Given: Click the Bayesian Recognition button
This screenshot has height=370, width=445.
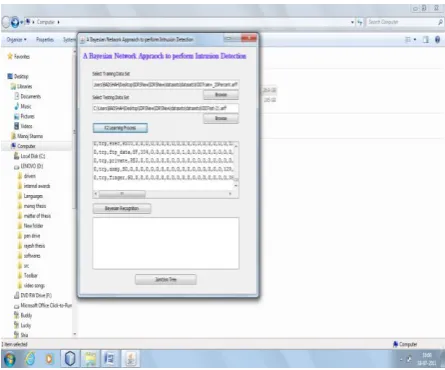Looking at the screenshot, I should coord(122,208).
